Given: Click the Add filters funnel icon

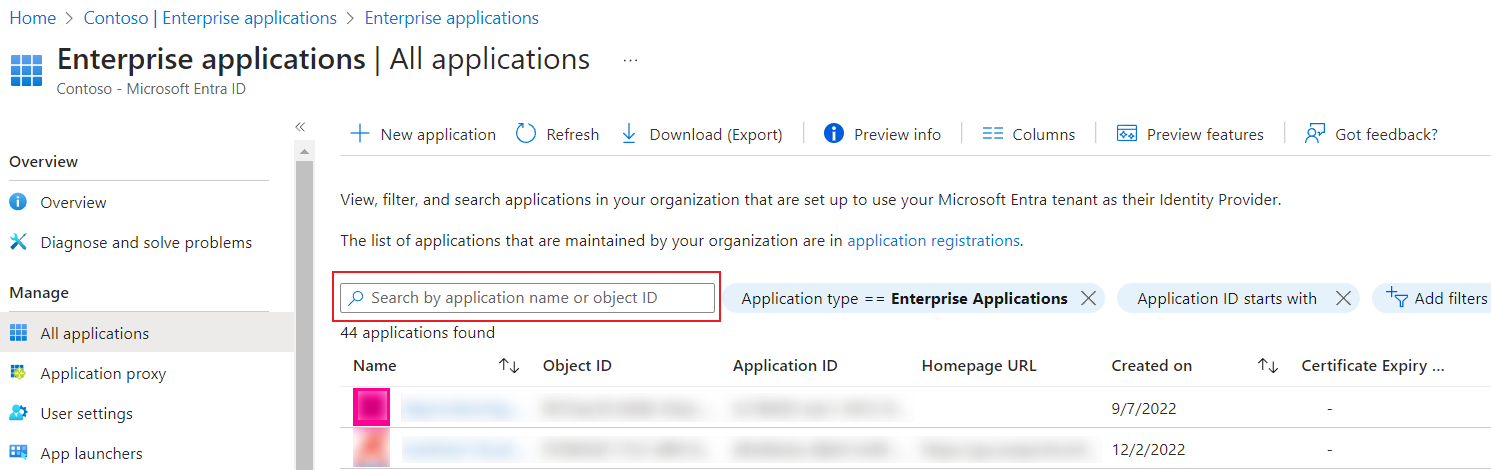Looking at the screenshot, I should point(1397,297).
